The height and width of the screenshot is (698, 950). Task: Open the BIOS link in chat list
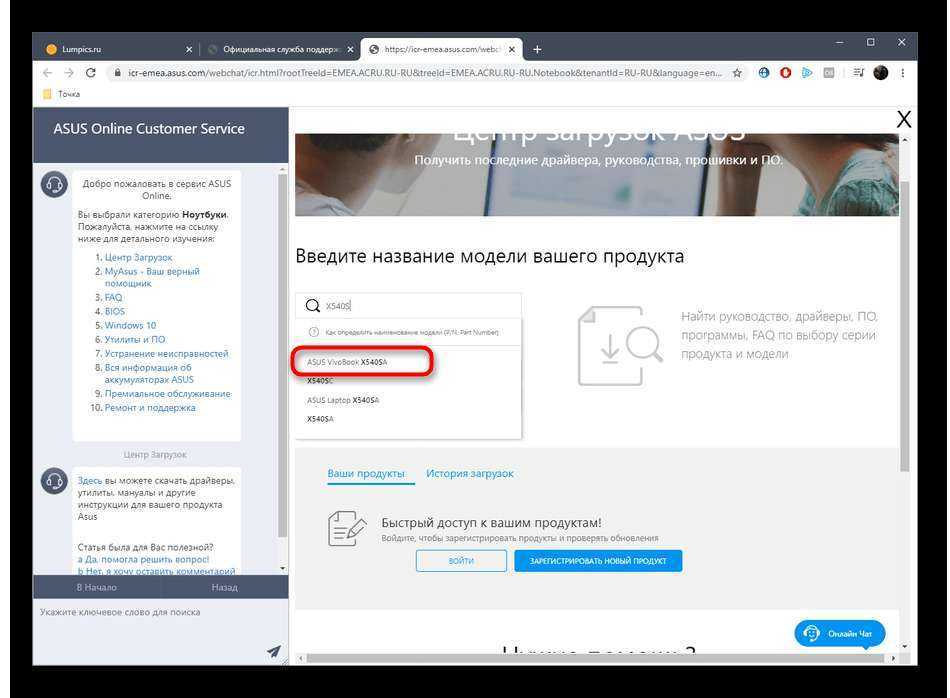115,311
